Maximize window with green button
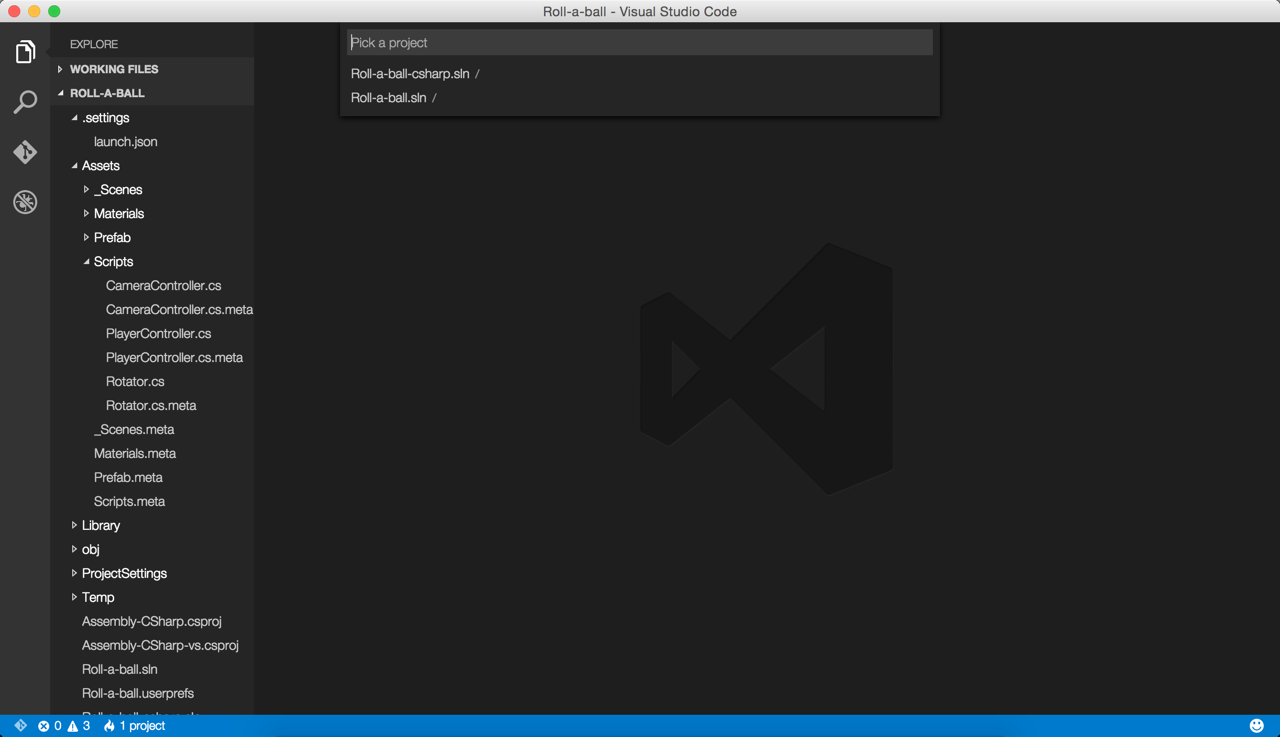This screenshot has height=737, width=1280. [x=54, y=11]
